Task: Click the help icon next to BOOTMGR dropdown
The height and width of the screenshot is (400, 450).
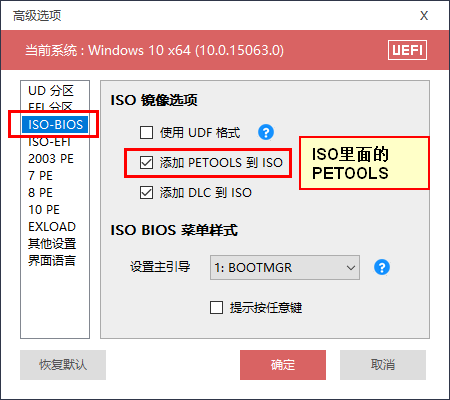Action: [x=382, y=267]
